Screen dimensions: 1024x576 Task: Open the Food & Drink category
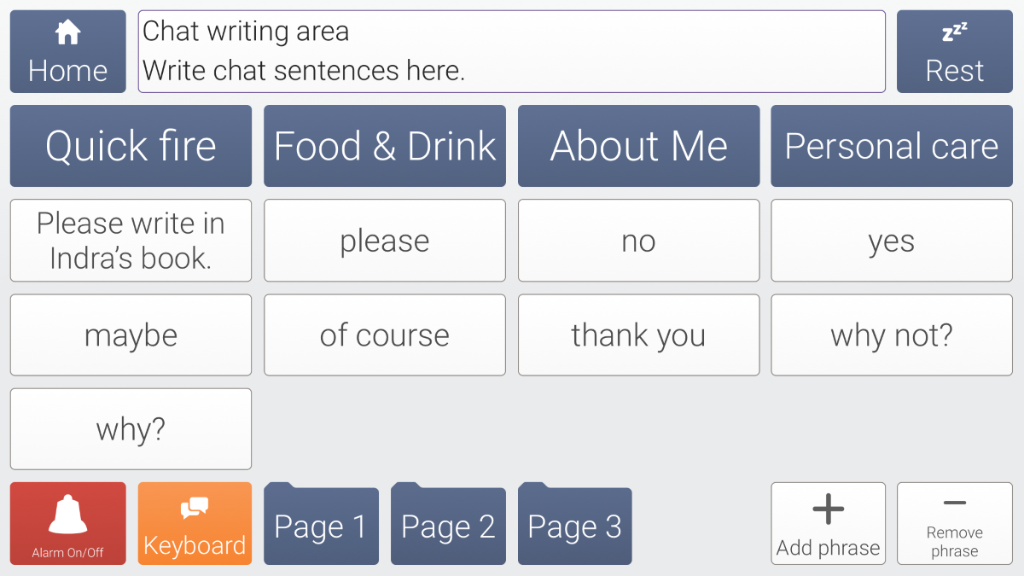coord(385,146)
